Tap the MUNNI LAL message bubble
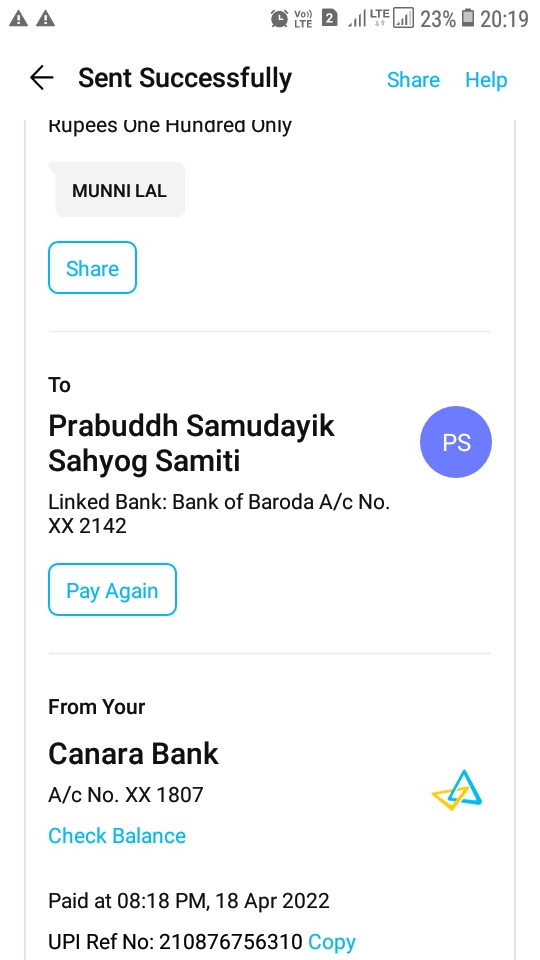The image size is (540, 960). pos(119,190)
